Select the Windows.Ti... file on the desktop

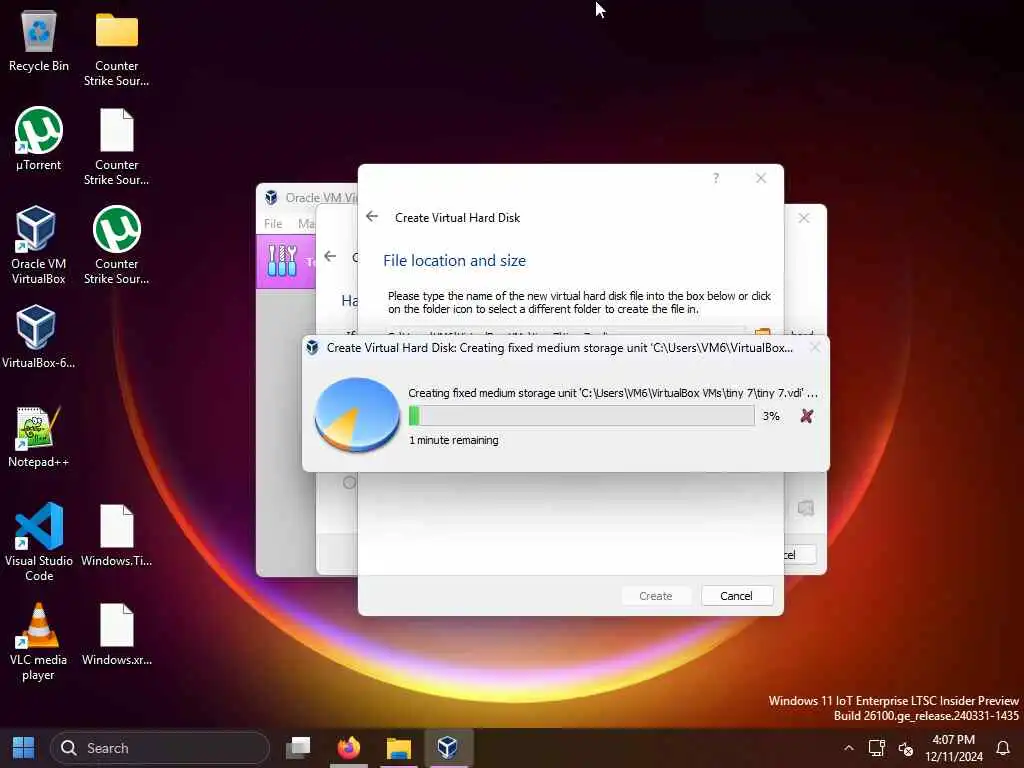(x=116, y=536)
